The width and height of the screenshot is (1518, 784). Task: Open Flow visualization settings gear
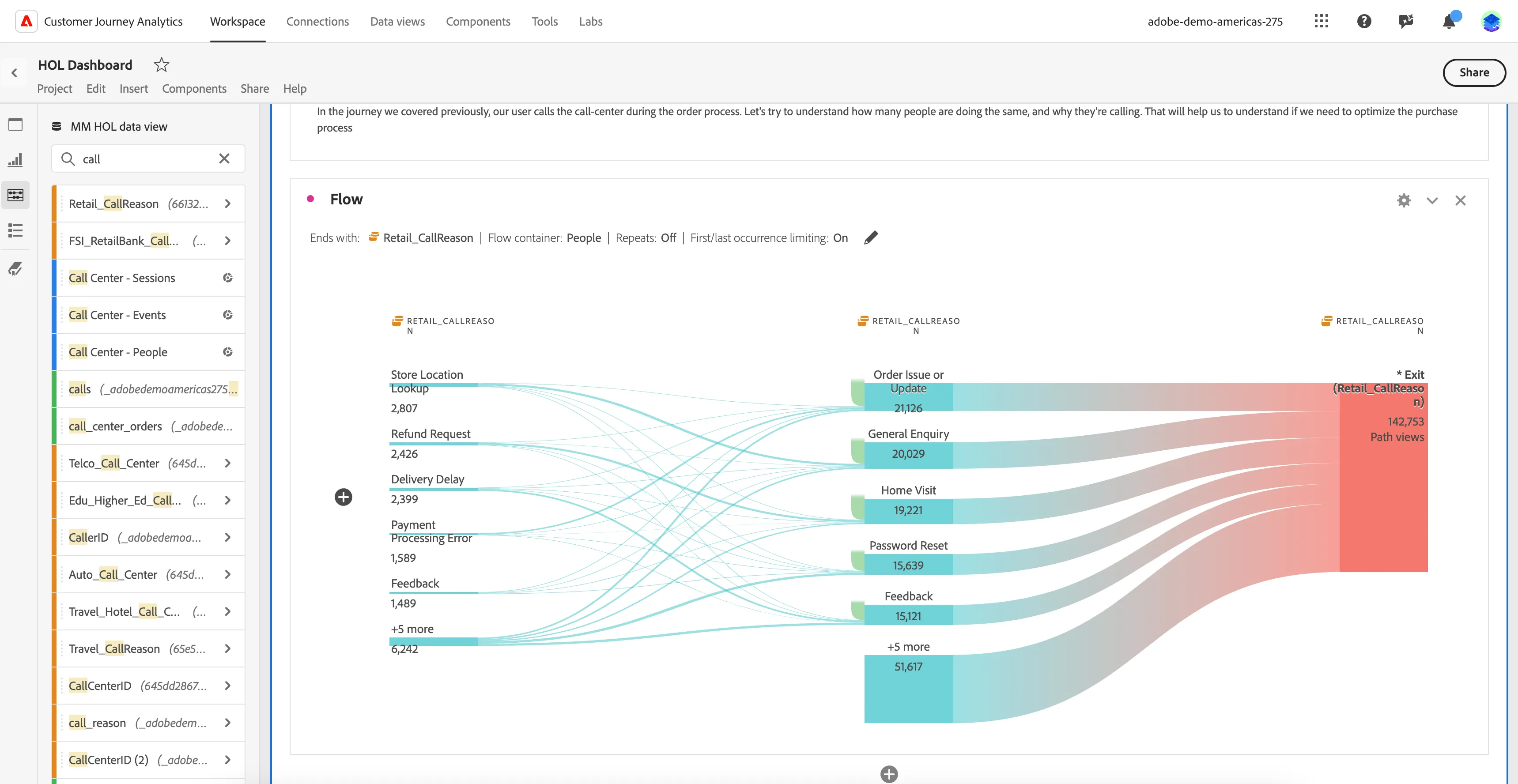(1404, 200)
